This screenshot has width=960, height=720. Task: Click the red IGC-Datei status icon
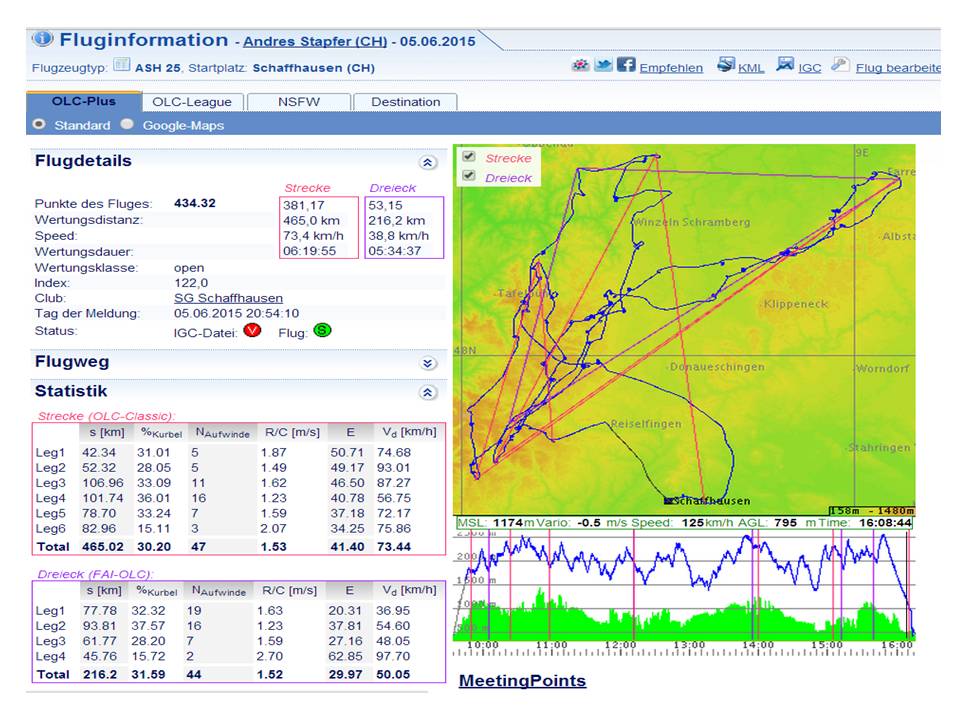tap(251, 331)
